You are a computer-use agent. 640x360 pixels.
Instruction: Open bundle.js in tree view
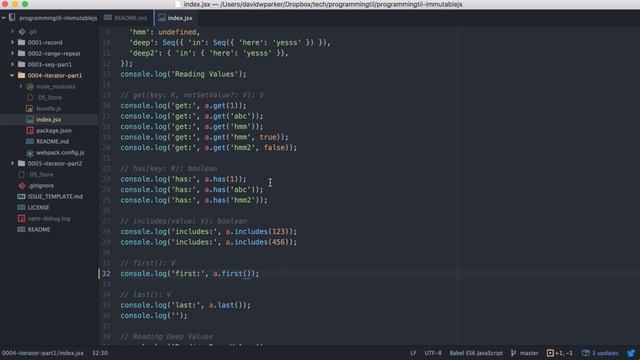click(x=49, y=109)
